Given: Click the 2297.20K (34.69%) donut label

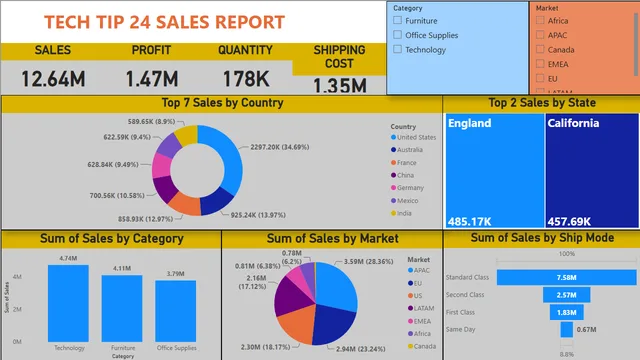Looking at the screenshot, I should pos(280,147).
